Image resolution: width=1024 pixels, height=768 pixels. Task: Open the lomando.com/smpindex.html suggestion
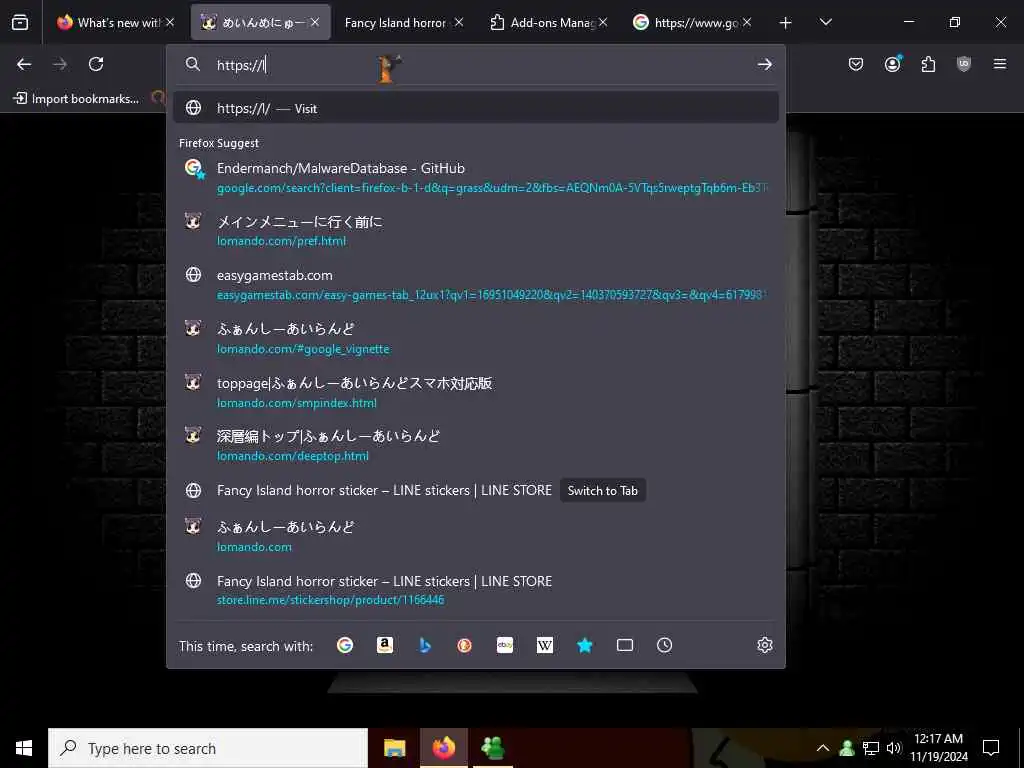475,392
